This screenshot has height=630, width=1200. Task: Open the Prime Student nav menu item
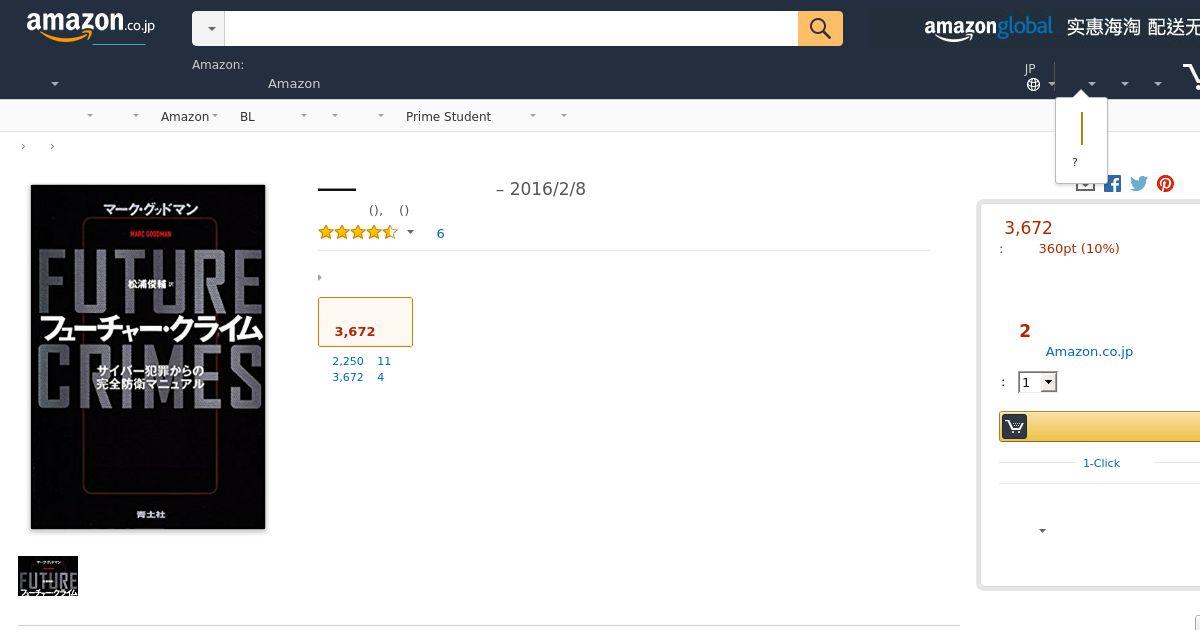[448, 117]
